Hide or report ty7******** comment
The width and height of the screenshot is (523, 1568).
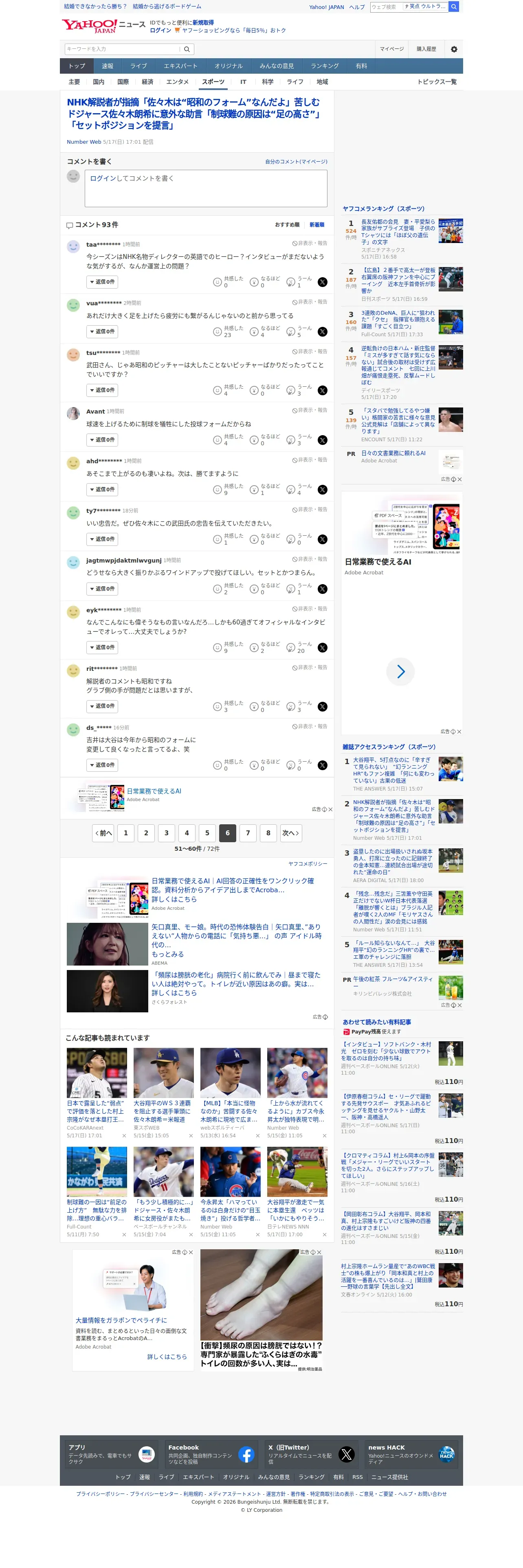(309, 510)
